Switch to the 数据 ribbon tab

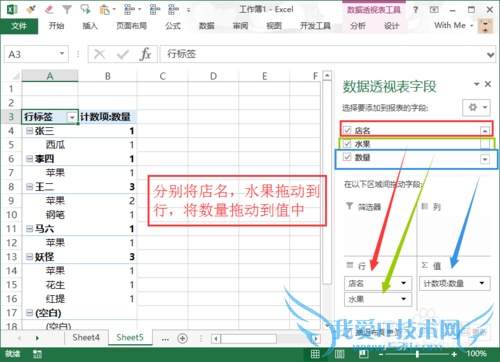point(207,26)
